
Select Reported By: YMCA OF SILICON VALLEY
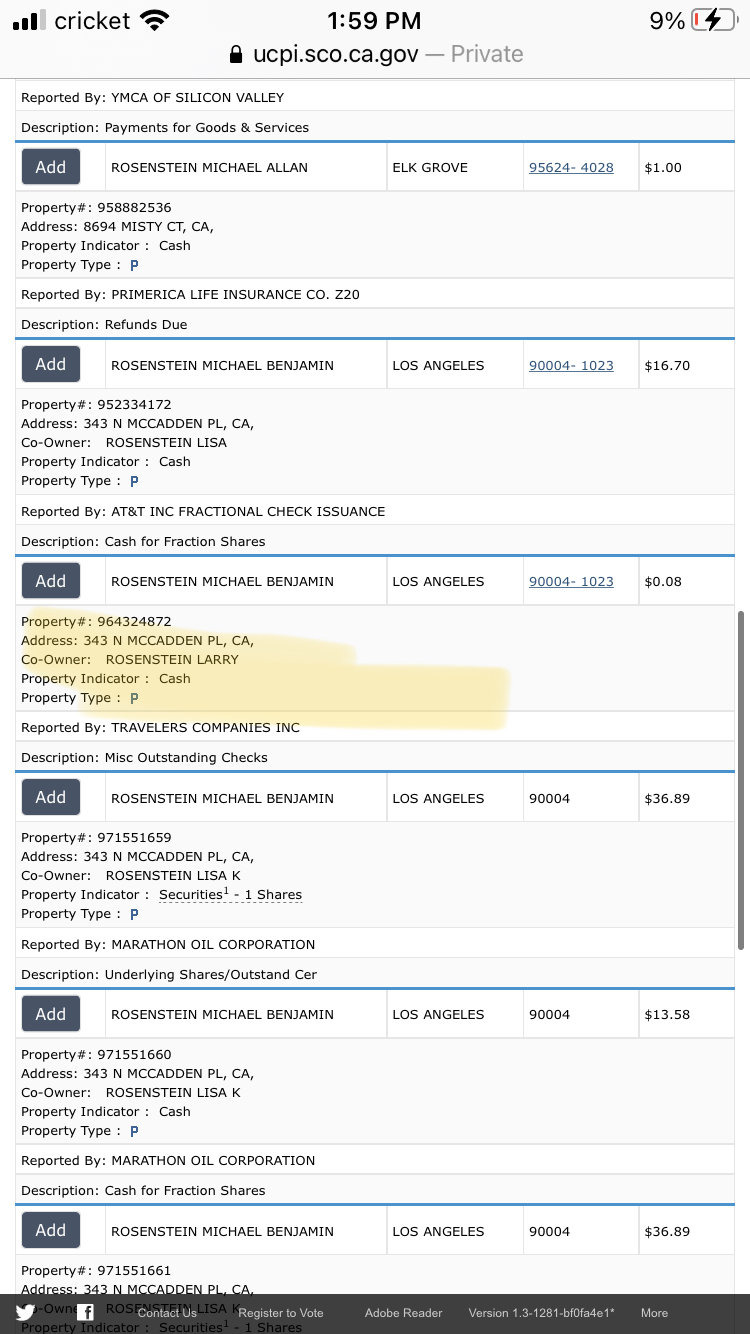click(153, 97)
